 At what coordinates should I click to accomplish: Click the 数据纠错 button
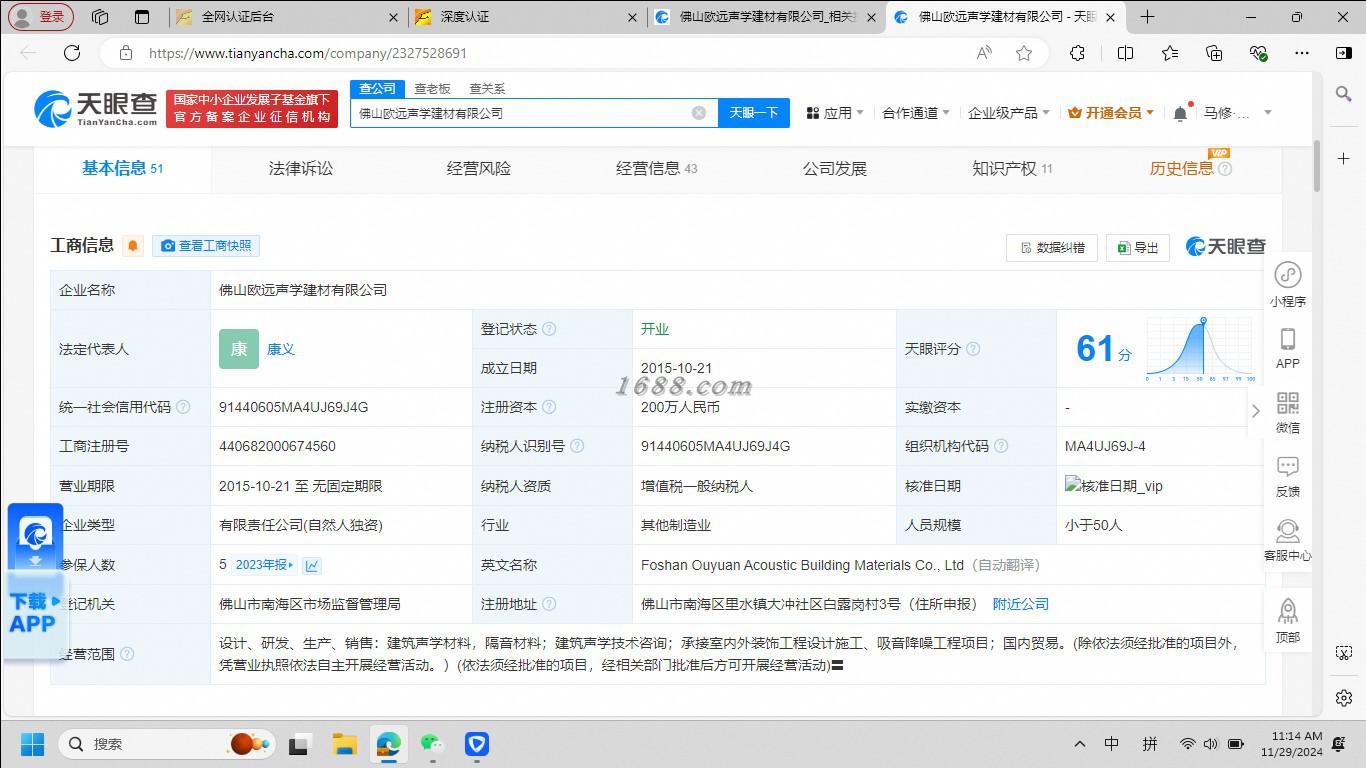(1052, 247)
